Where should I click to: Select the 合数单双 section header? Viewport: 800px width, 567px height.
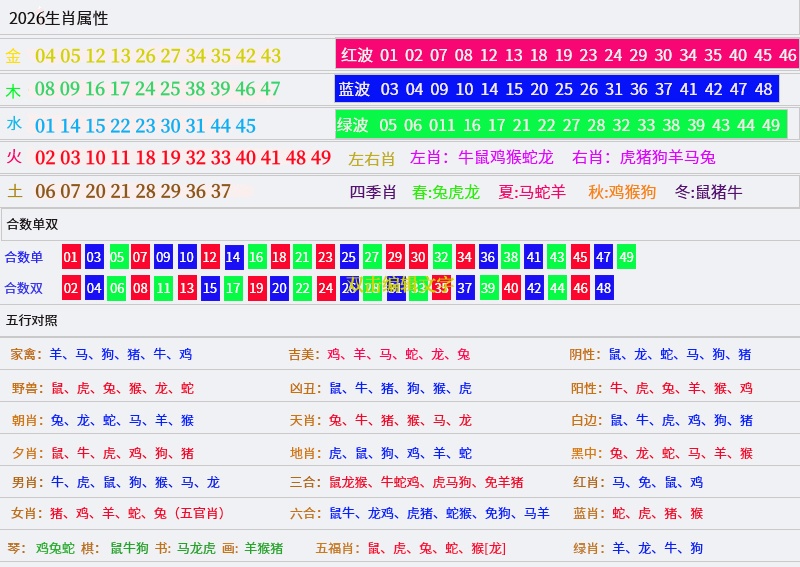32,224
